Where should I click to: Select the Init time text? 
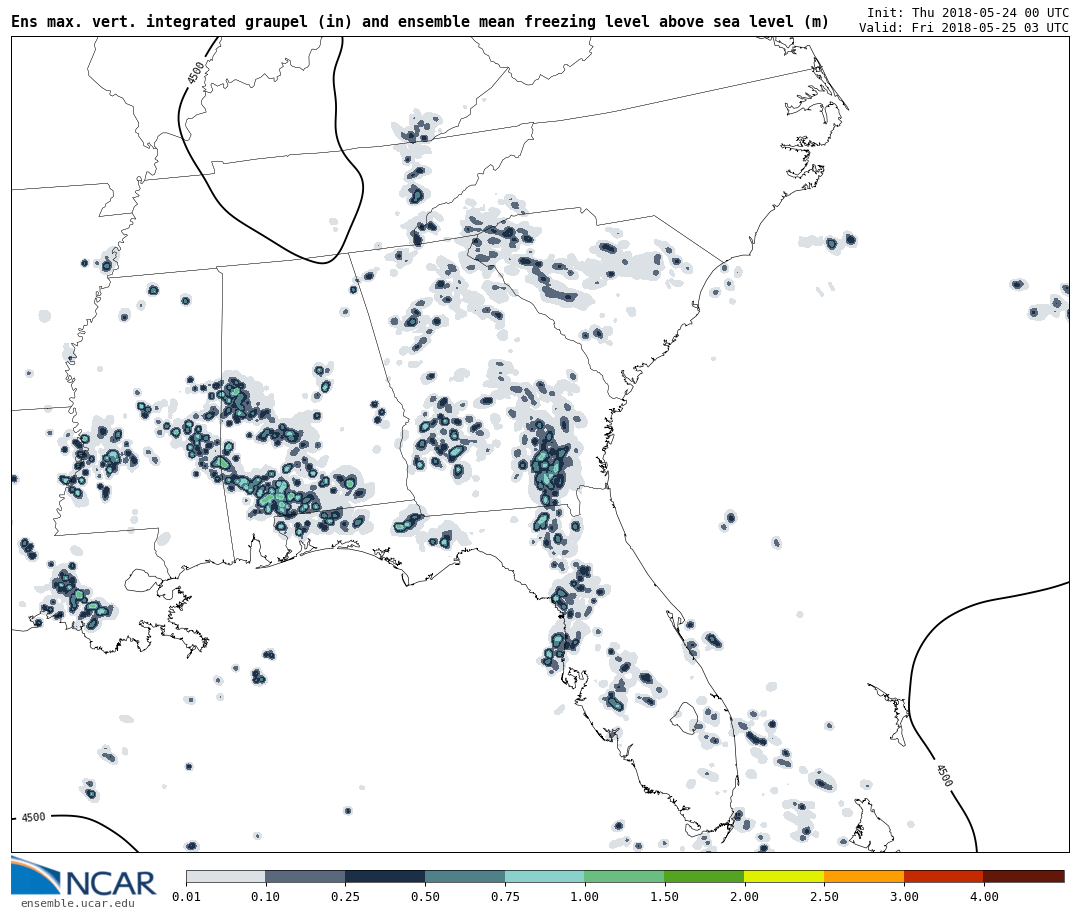(x=967, y=13)
